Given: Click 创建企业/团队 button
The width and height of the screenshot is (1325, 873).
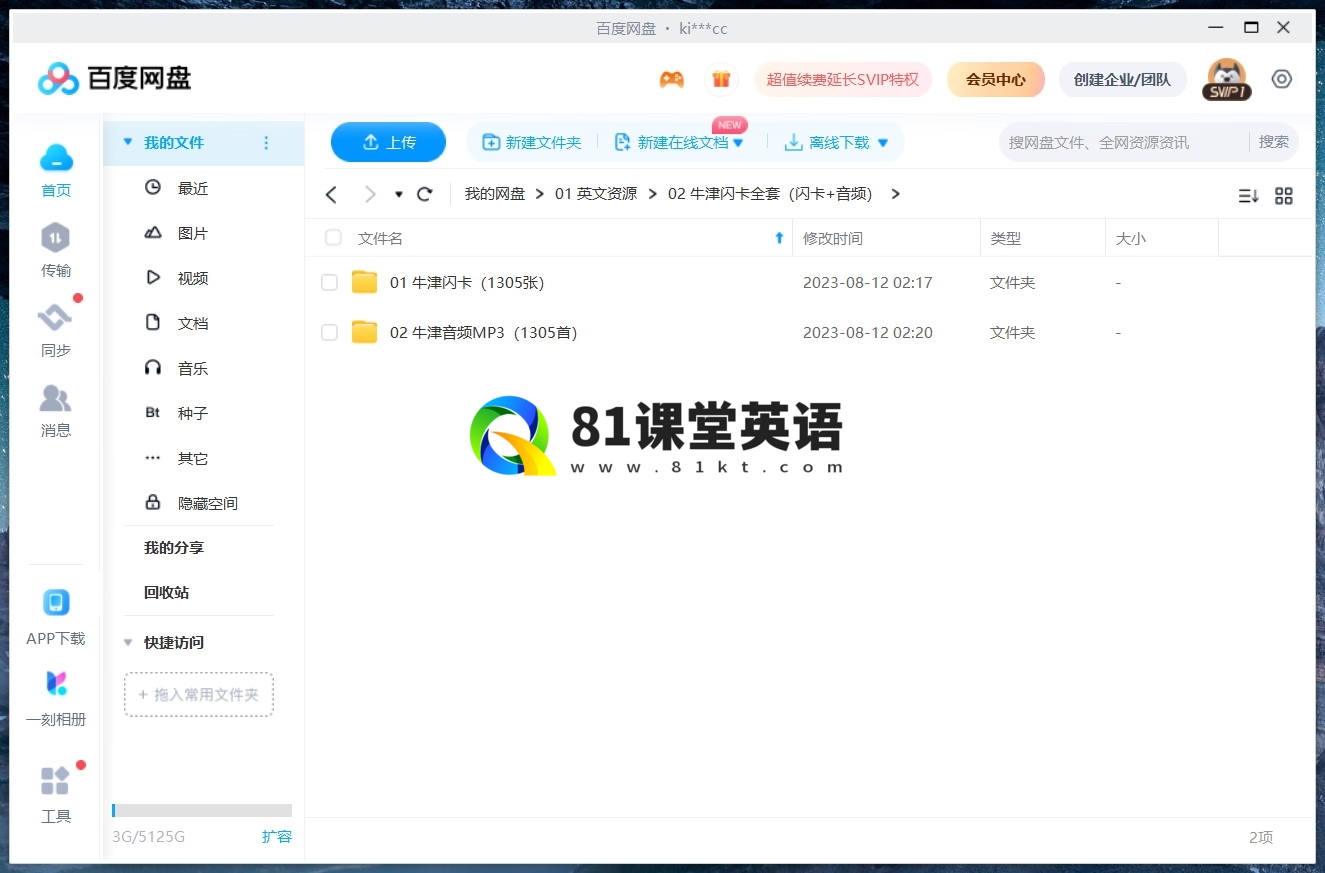Looking at the screenshot, I should click(x=1122, y=79).
